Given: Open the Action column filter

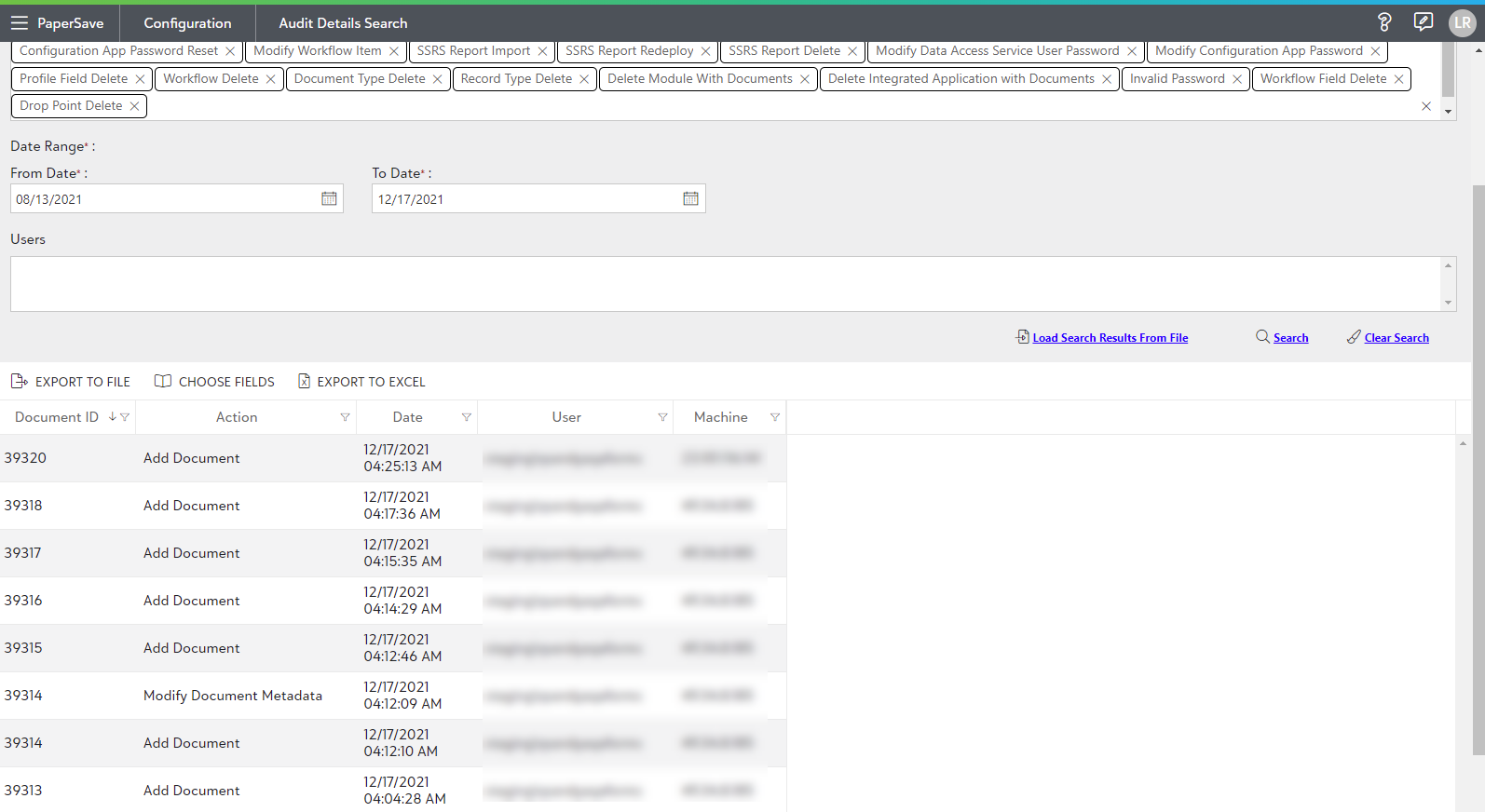Looking at the screenshot, I should 345,417.
